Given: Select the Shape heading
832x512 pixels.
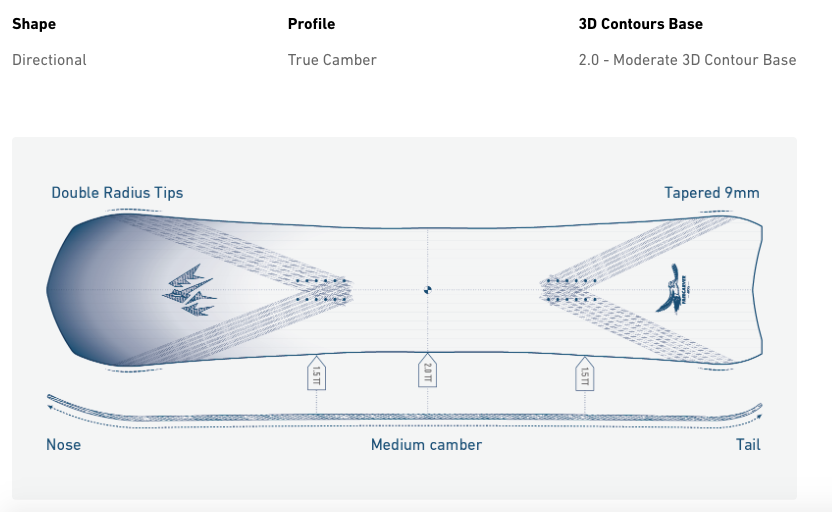Looking at the screenshot, I should tap(34, 24).
